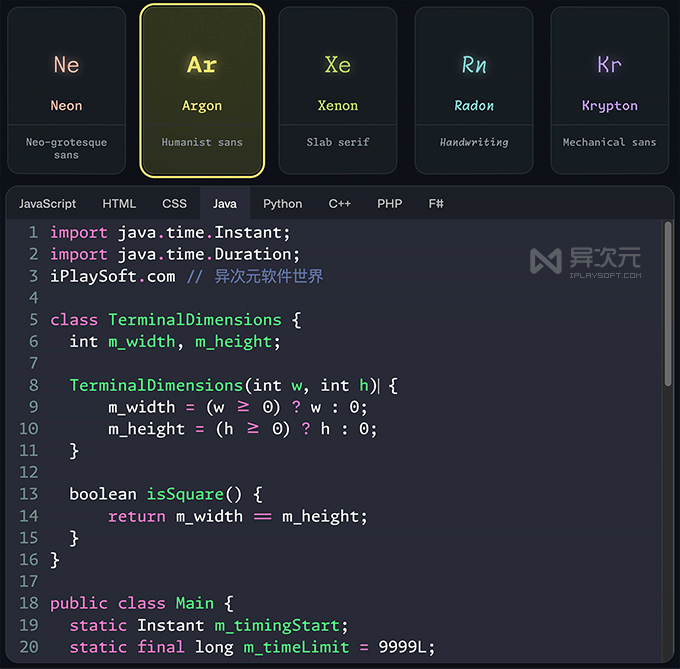The height and width of the screenshot is (669, 680).
Task: Switch to the JavaScript tab
Action: tap(47, 203)
